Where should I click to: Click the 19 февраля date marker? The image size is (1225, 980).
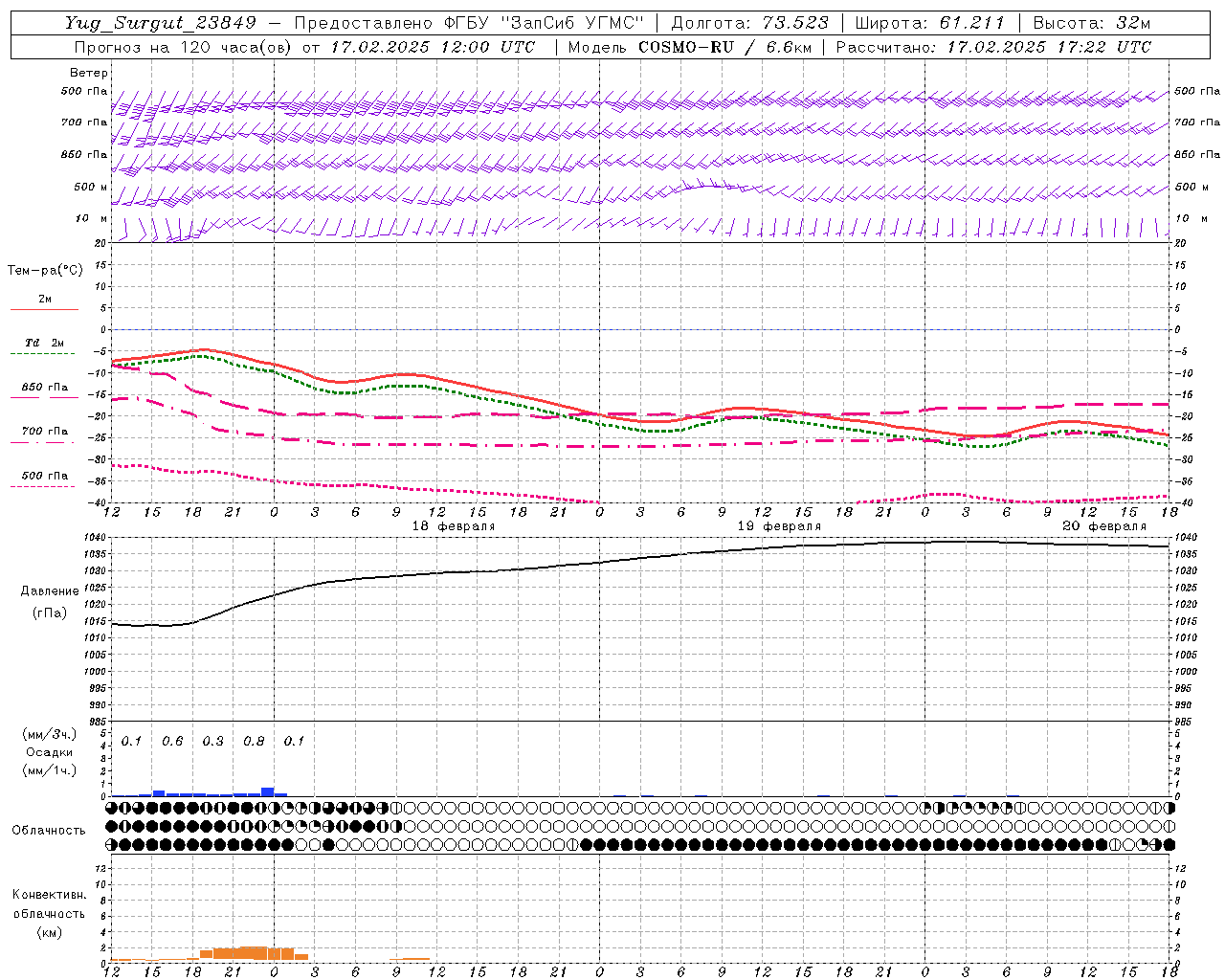tap(779, 526)
